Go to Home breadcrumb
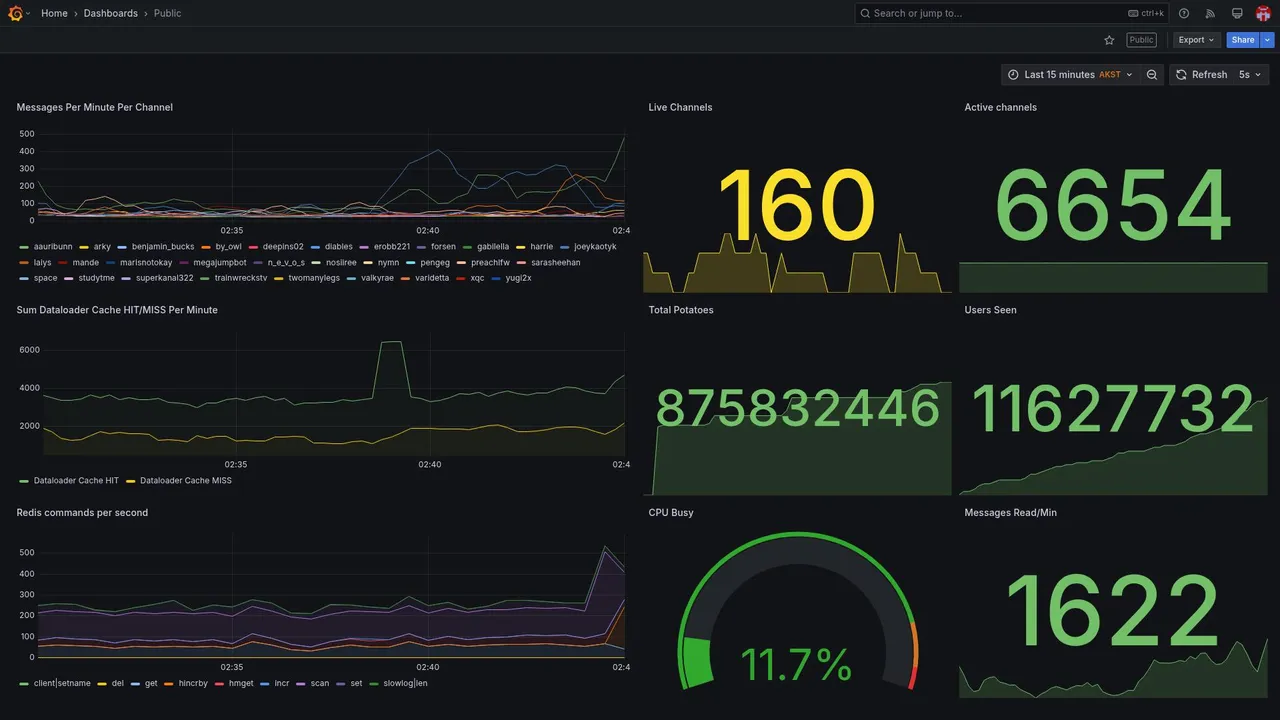This screenshot has width=1280, height=720. point(54,13)
